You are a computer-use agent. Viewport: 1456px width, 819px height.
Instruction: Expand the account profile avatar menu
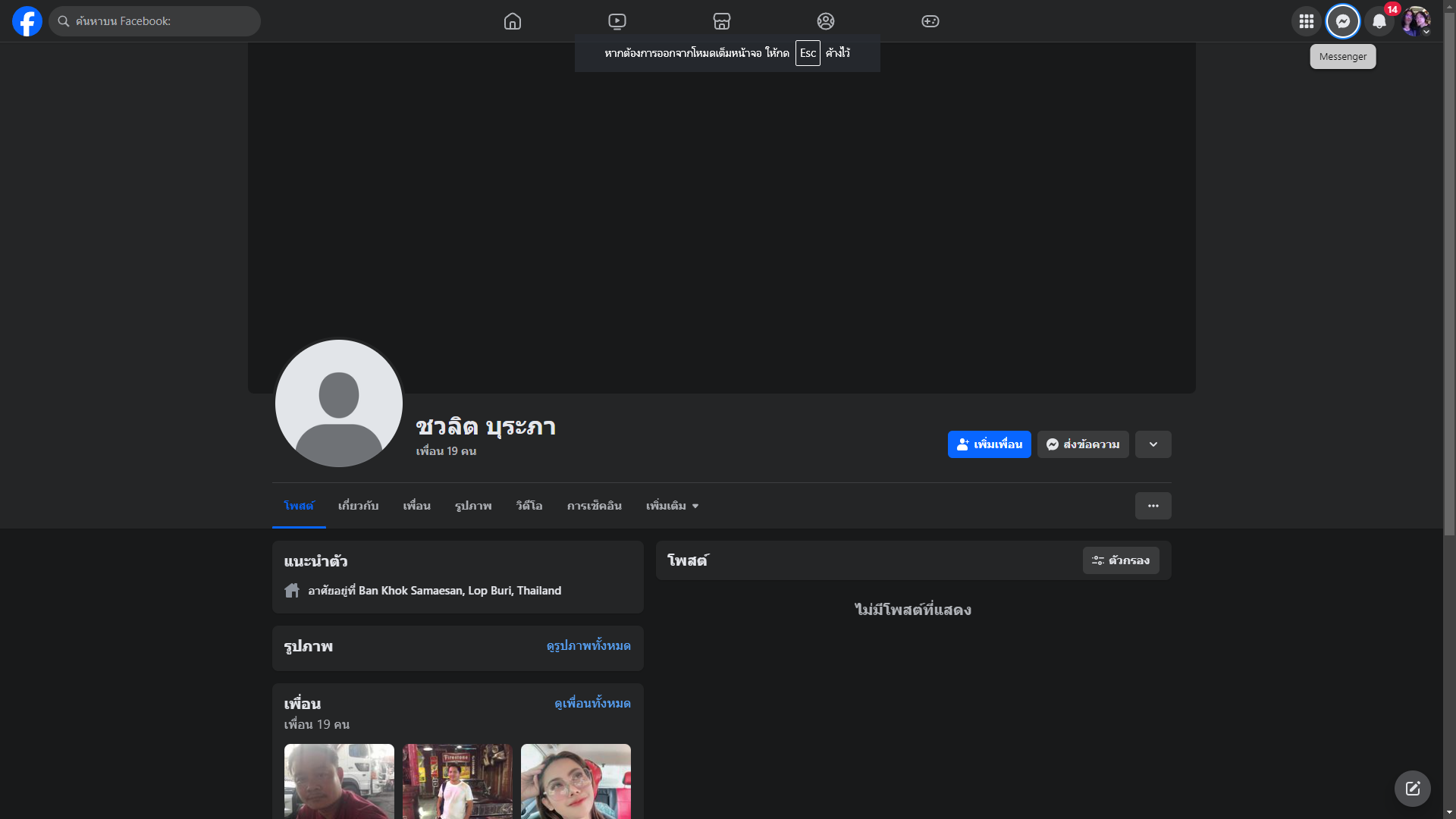1416,21
